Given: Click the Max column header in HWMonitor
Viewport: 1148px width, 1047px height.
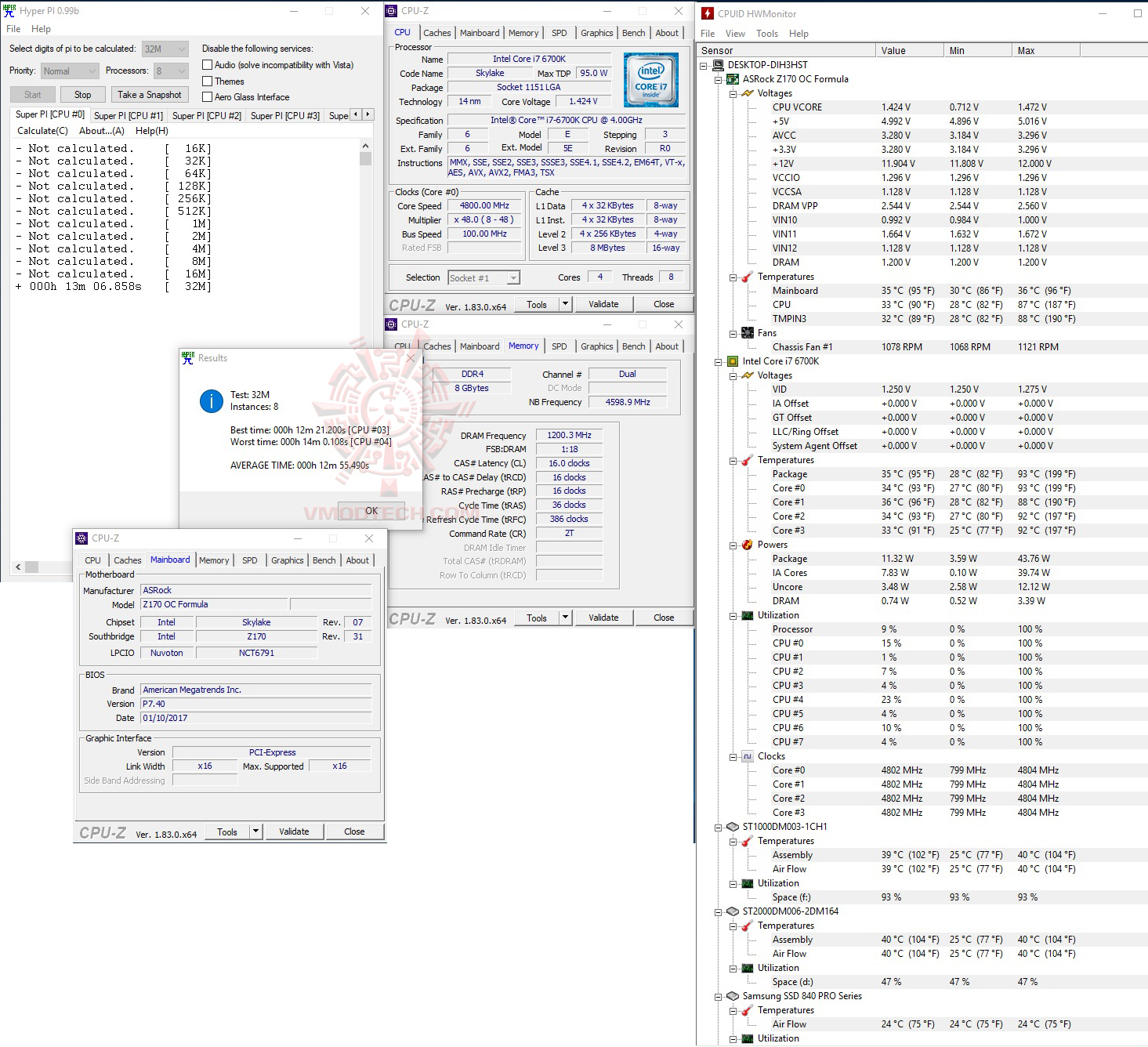Looking at the screenshot, I should pos(1046,50).
